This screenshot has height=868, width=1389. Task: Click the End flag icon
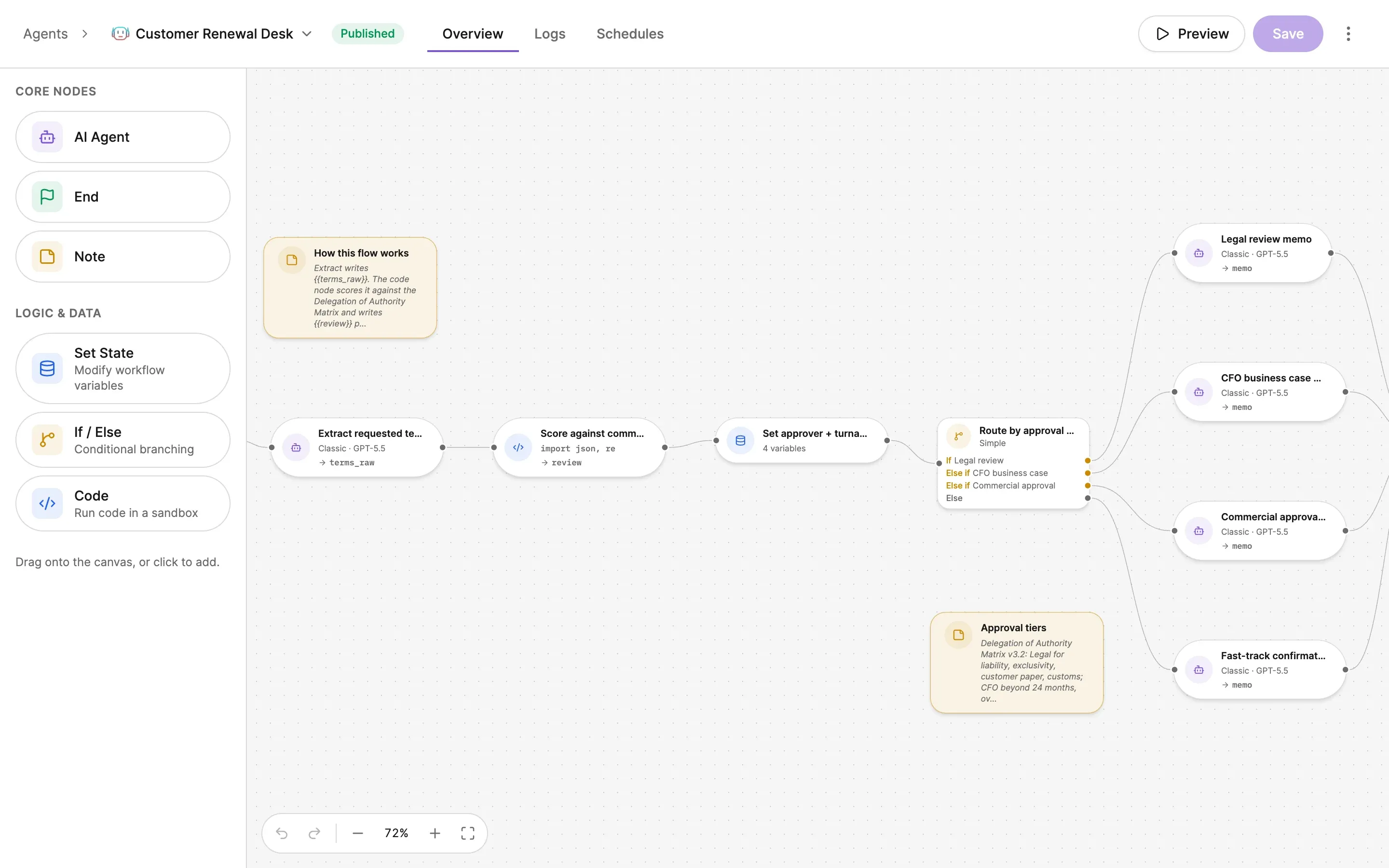pos(47,197)
